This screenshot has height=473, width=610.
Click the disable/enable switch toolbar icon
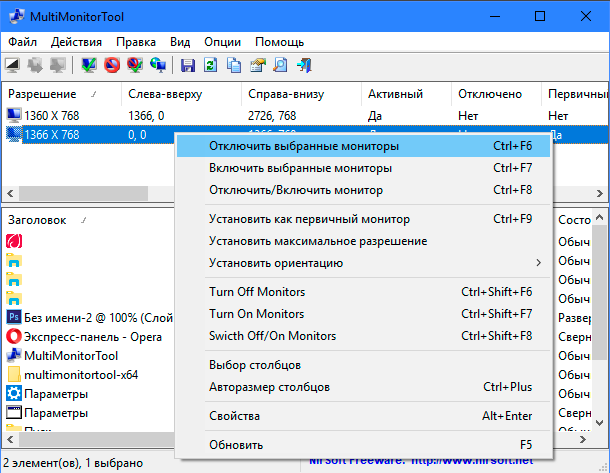coord(135,65)
